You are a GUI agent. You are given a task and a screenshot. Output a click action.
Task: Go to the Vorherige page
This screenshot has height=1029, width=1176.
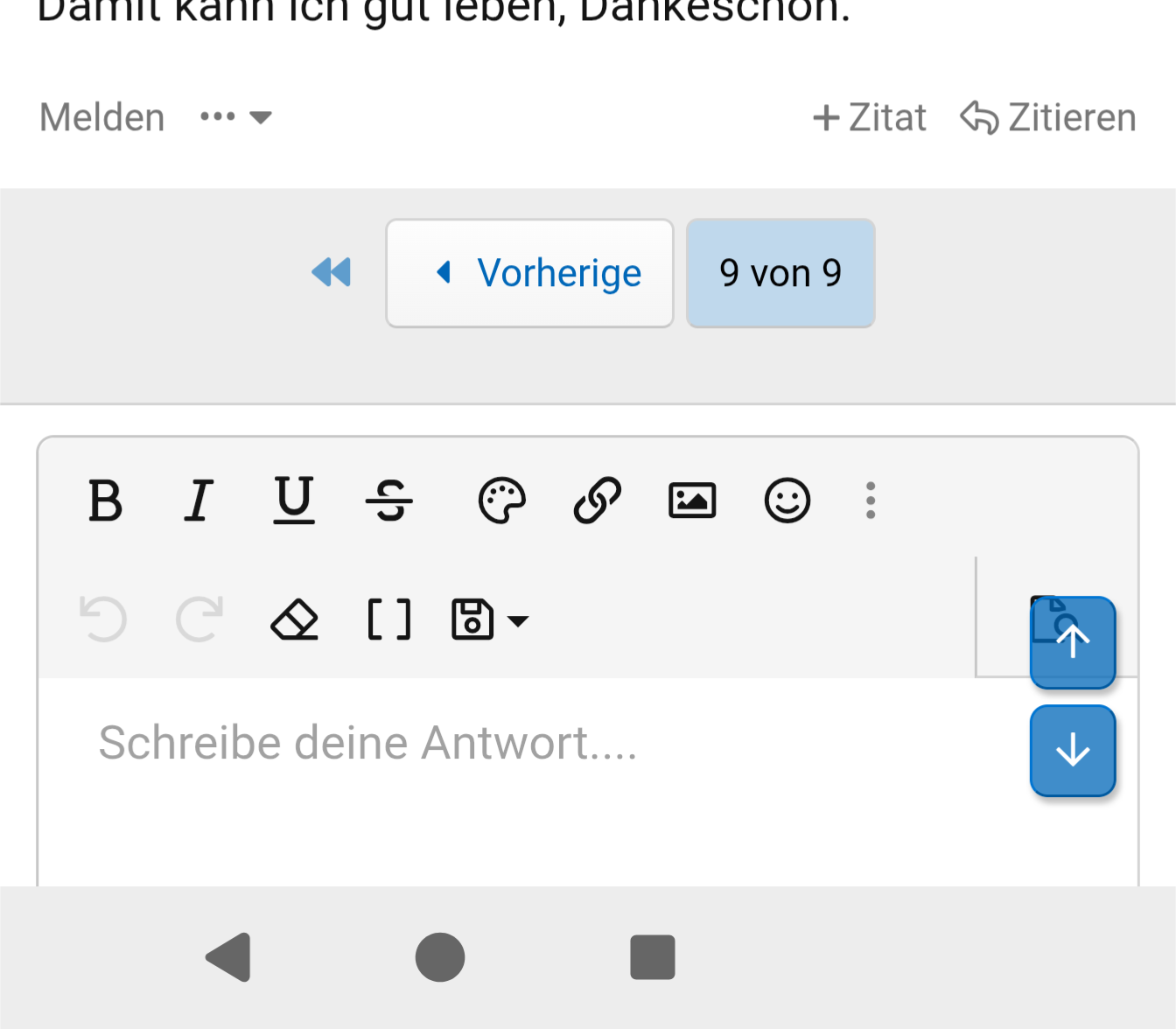529,273
